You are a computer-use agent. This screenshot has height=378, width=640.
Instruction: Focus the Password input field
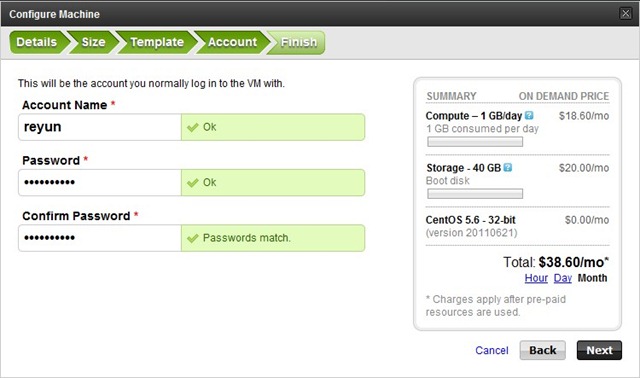point(100,182)
